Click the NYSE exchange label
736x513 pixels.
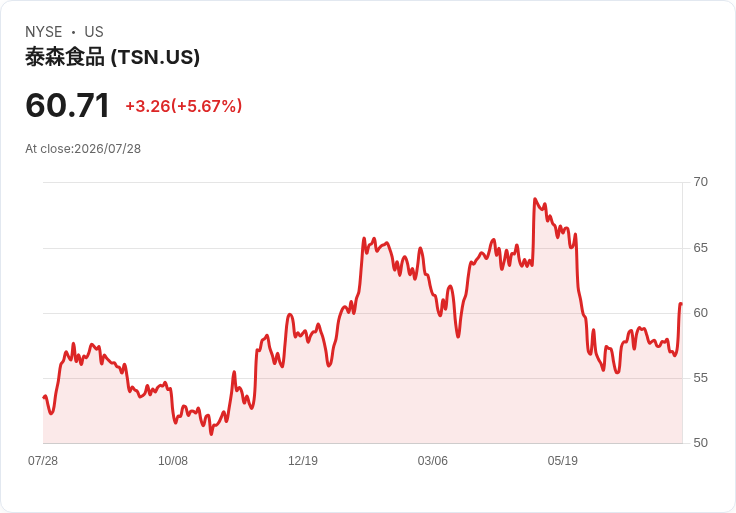coord(44,32)
